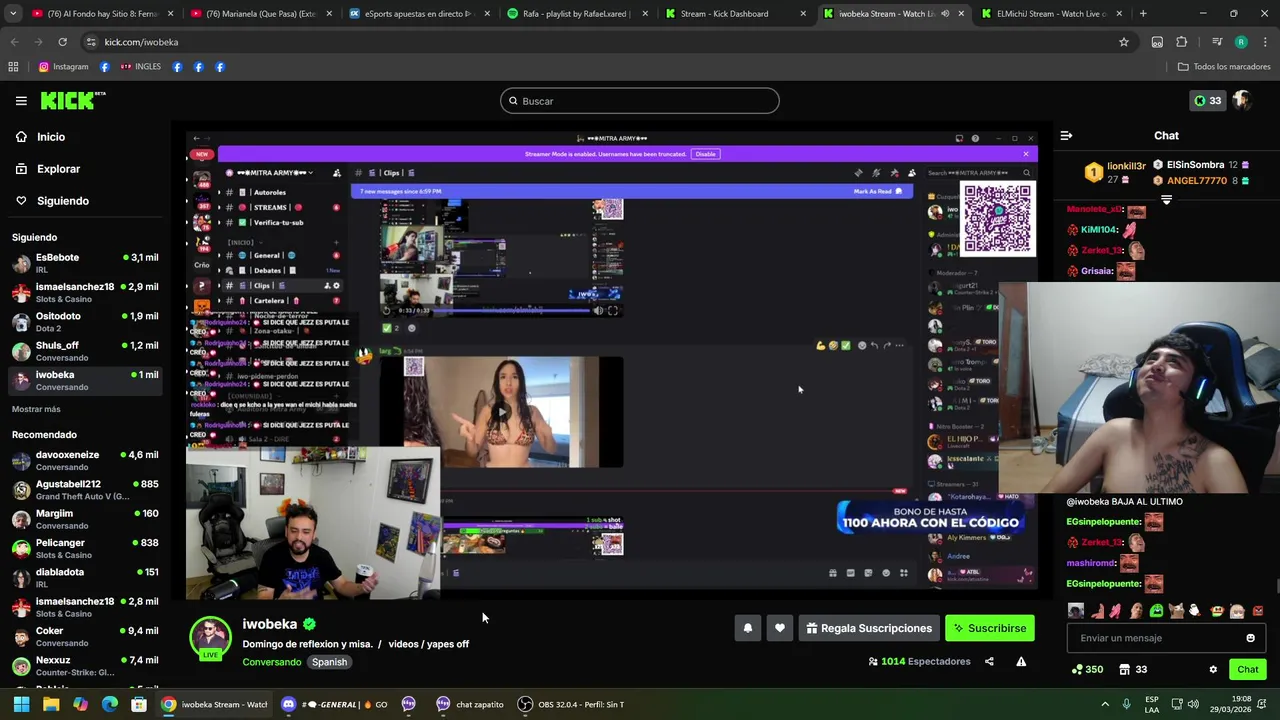Open chat settings gear
This screenshot has width=1280, height=720.
click(x=1213, y=669)
